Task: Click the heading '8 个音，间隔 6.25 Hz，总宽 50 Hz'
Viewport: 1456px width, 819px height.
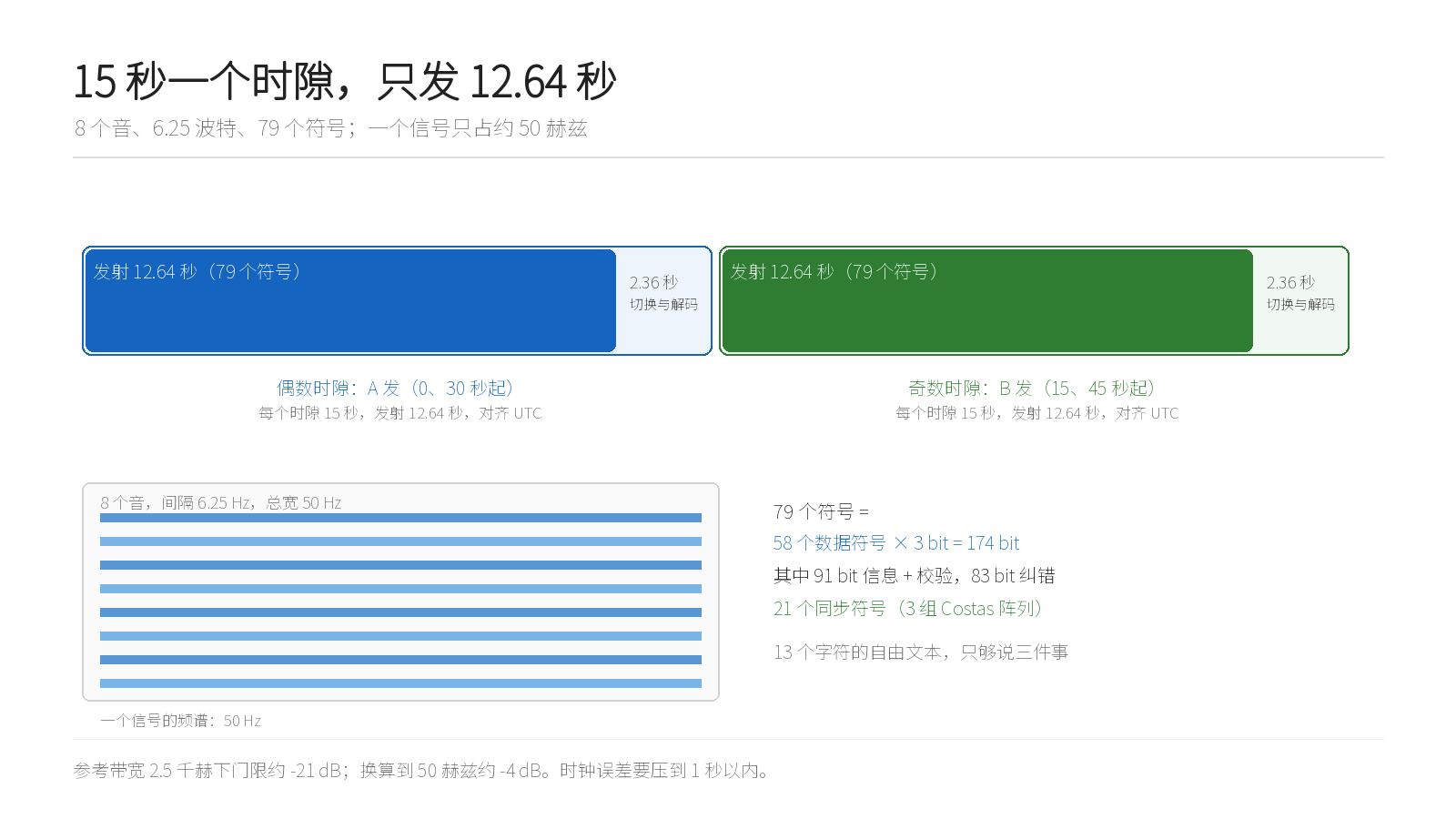Action: (220, 503)
